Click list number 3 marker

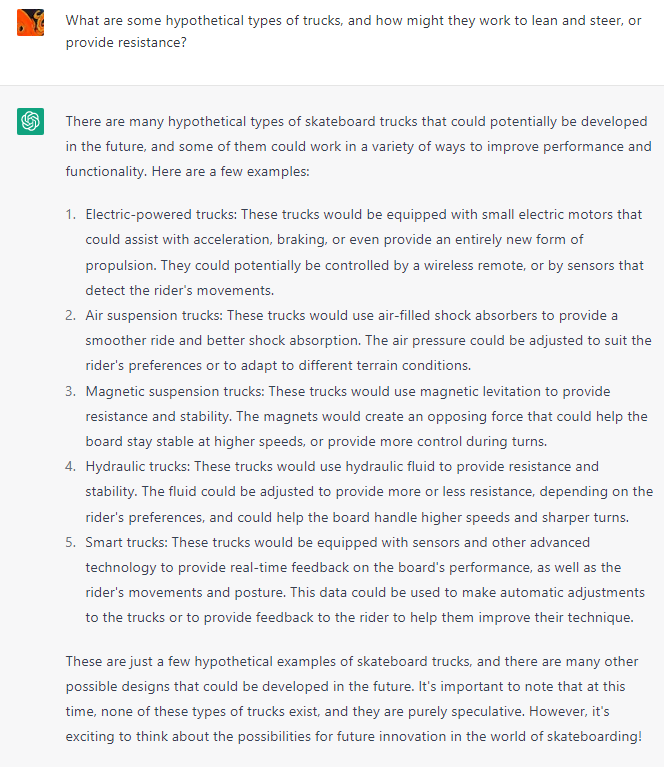(71, 391)
